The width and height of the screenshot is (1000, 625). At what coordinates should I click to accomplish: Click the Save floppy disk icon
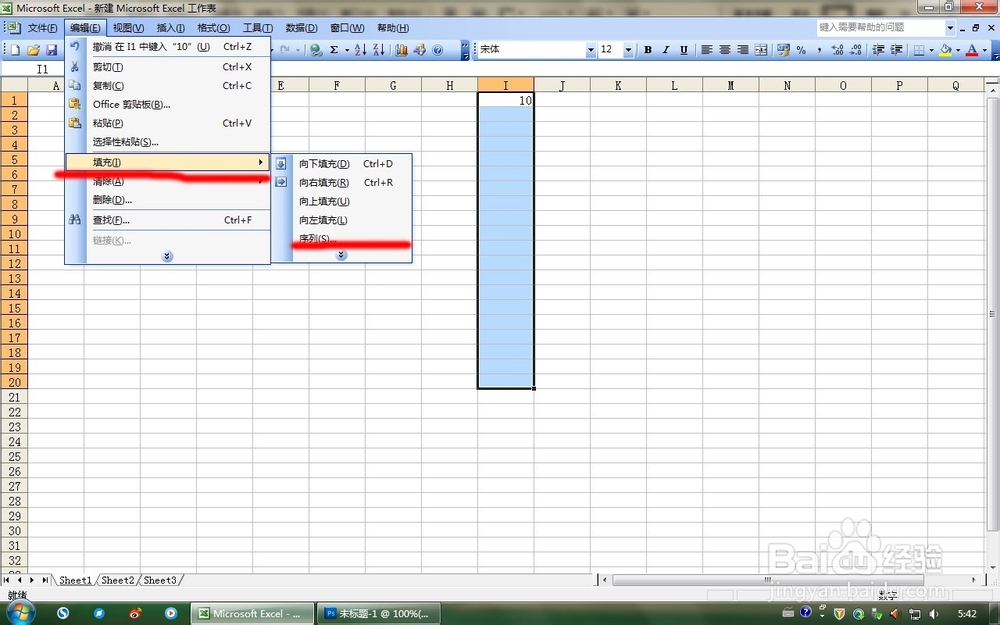tap(52, 50)
